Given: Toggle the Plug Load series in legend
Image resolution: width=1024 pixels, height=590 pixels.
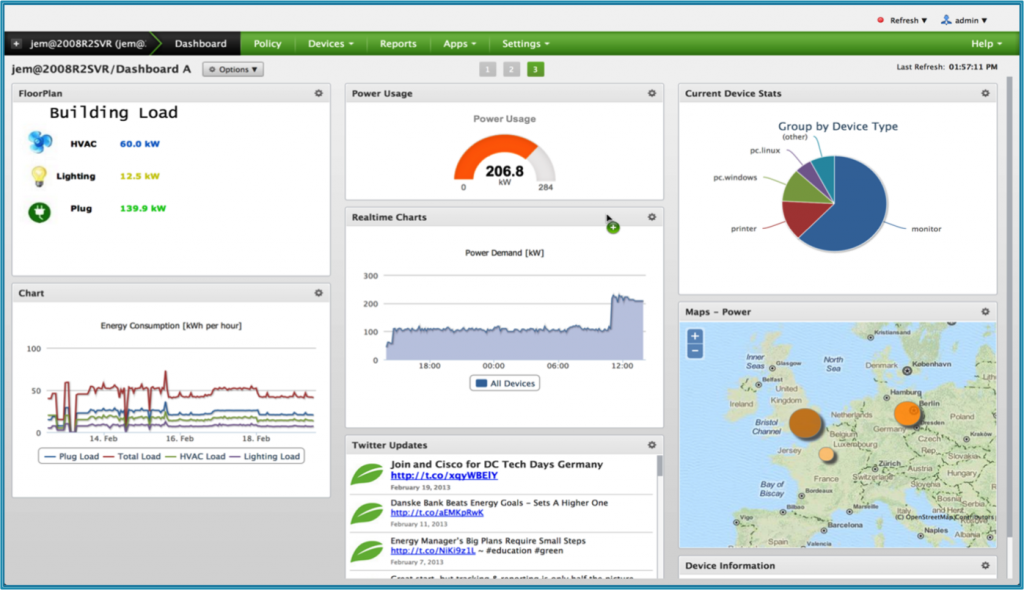Looking at the screenshot, I should click(x=70, y=456).
